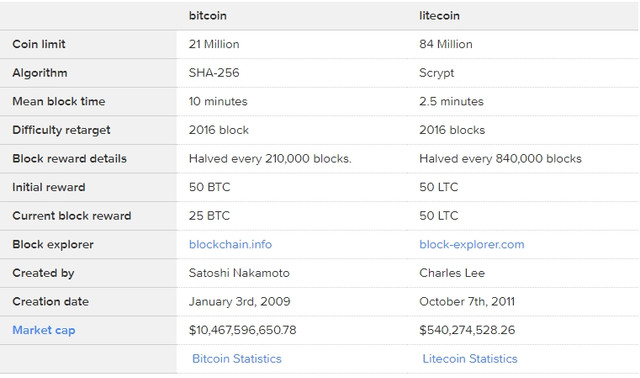
Task: Click the Market cap link
Action: point(44,330)
